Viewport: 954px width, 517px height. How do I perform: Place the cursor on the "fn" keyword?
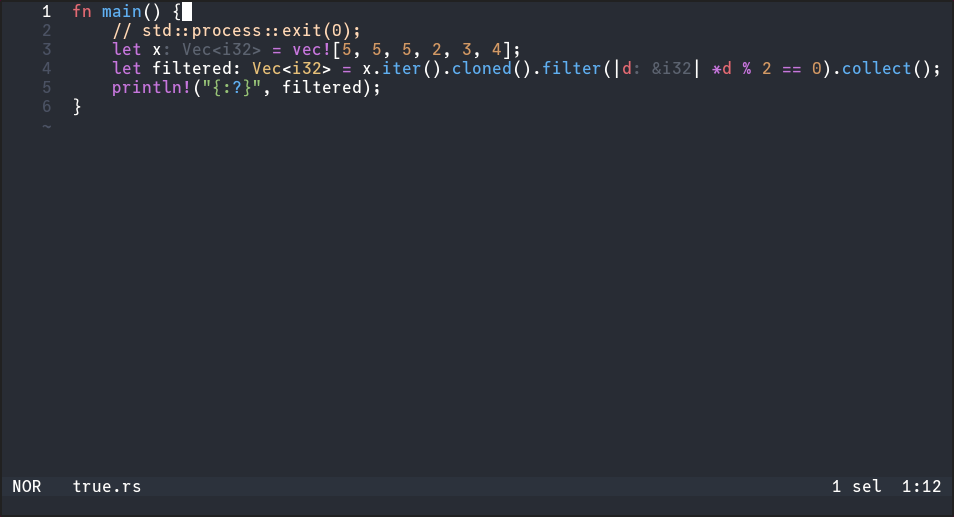point(82,12)
